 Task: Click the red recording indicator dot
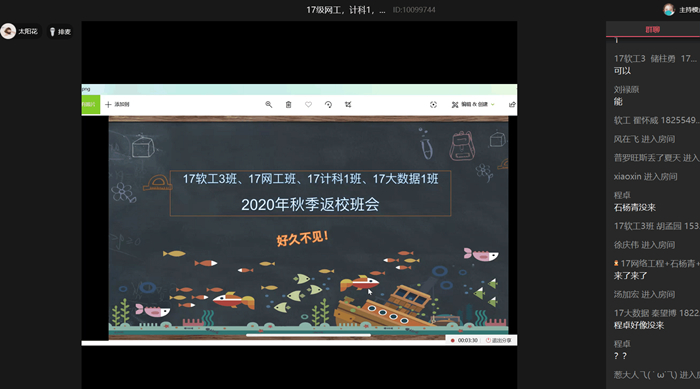[x=452, y=340]
